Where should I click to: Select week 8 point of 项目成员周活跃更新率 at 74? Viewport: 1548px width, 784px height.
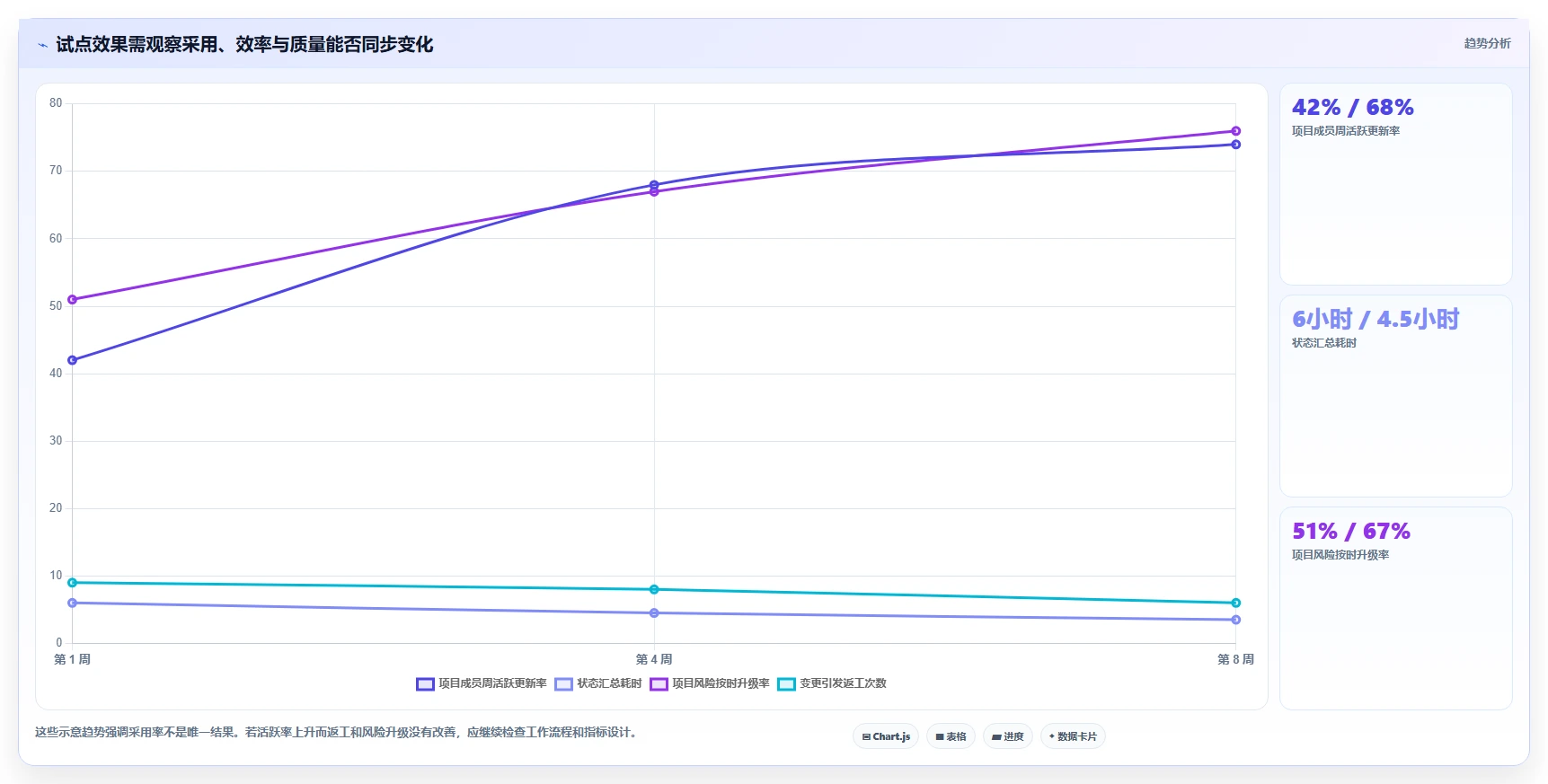click(x=1235, y=145)
